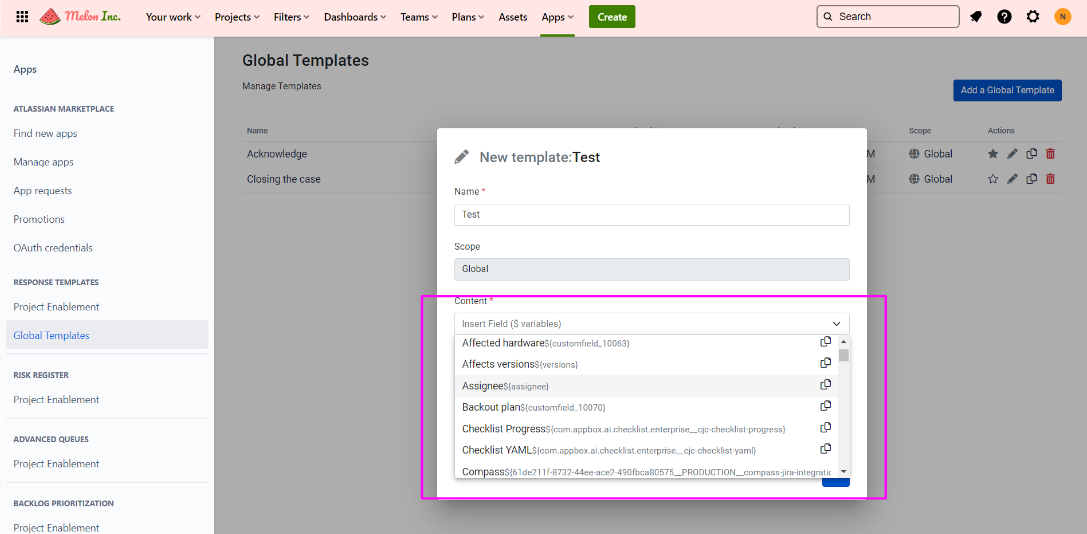Copy the Checklist YAML field variable
This screenshot has height=534, width=1087.
coord(826,449)
